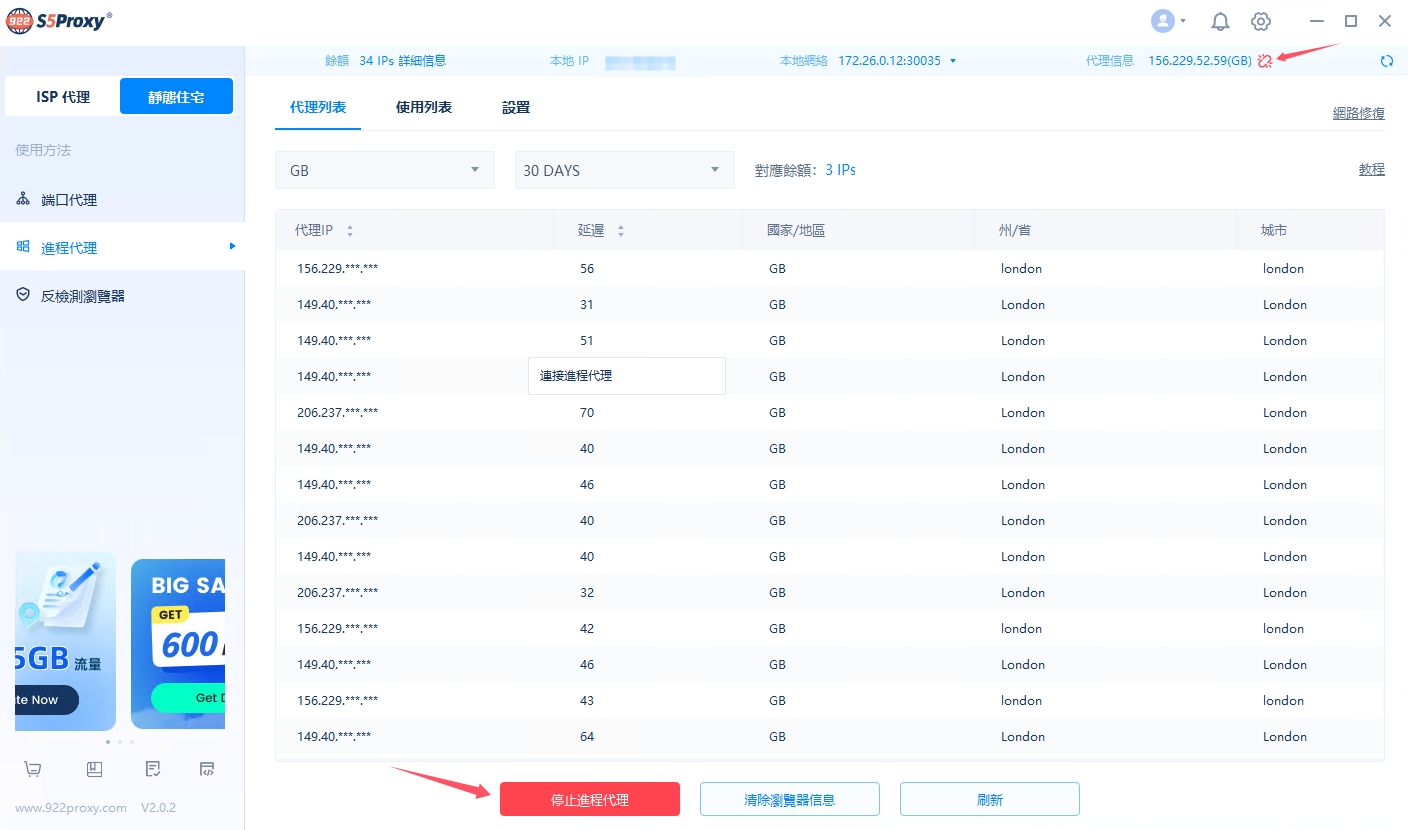
Task: Open the bookmark book icon in sidebar
Action: (x=94, y=769)
